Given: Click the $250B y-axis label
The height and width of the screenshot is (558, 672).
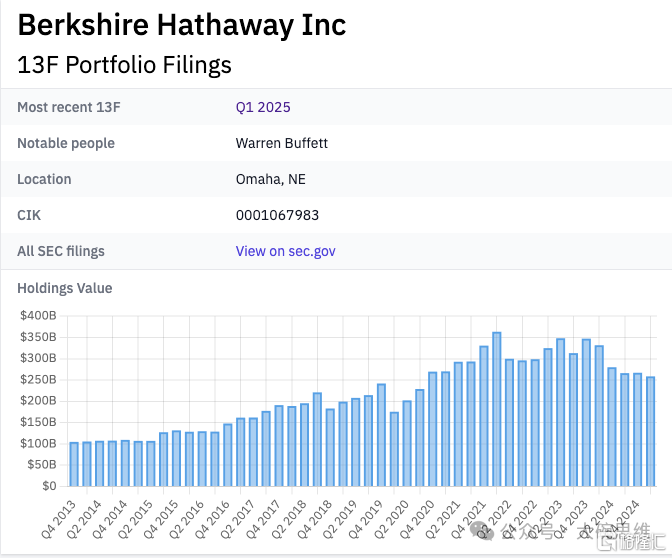Looking at the screenshot, I should coord(38,380).
